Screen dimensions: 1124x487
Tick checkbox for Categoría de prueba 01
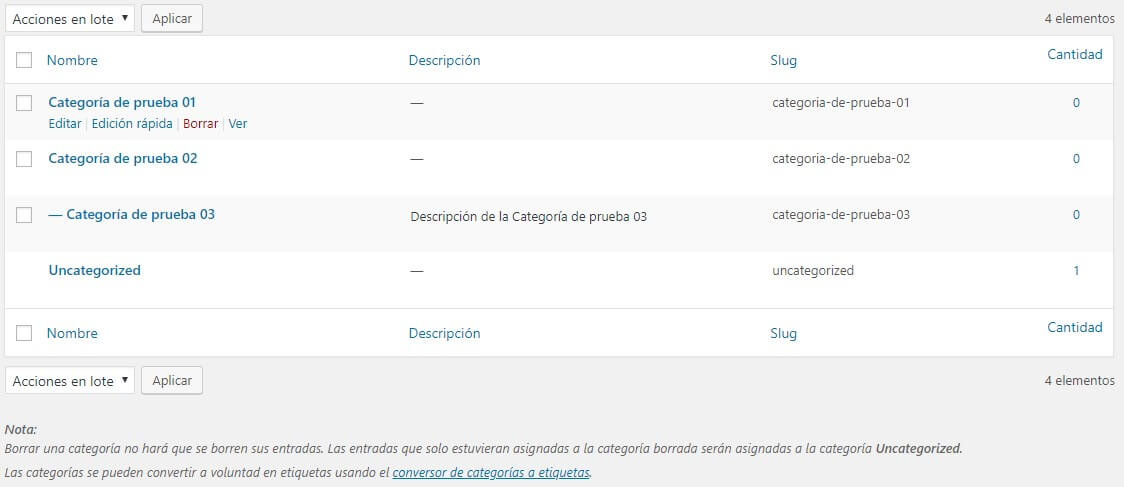[x=25, y=103]
